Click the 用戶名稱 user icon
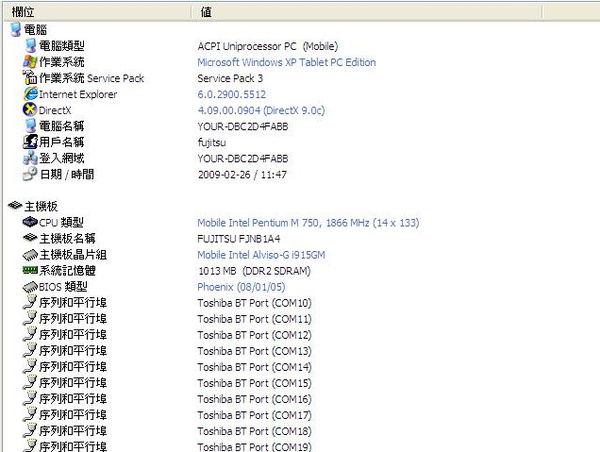Screen dimensions: 600x452 [30, 142]
